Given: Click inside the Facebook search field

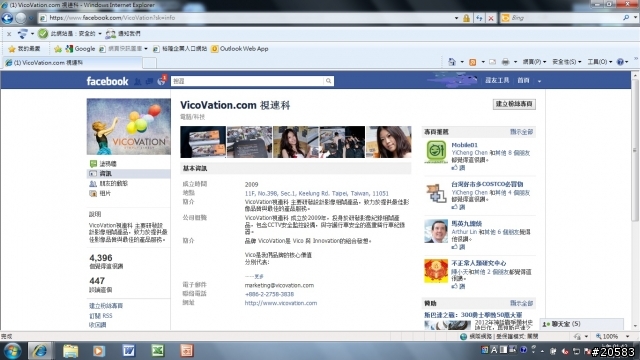Looking at the screenshot, I should pyautogui.click(x=247, y=81).
